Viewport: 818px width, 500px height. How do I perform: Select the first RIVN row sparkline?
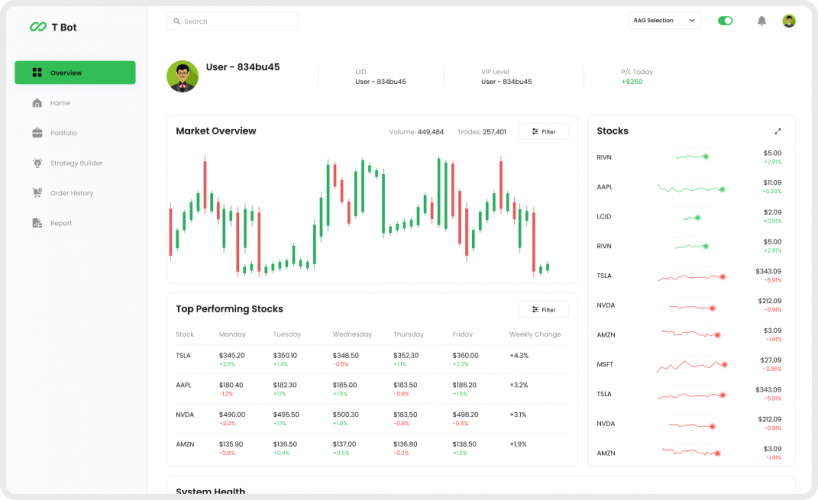tap(692, 157)
